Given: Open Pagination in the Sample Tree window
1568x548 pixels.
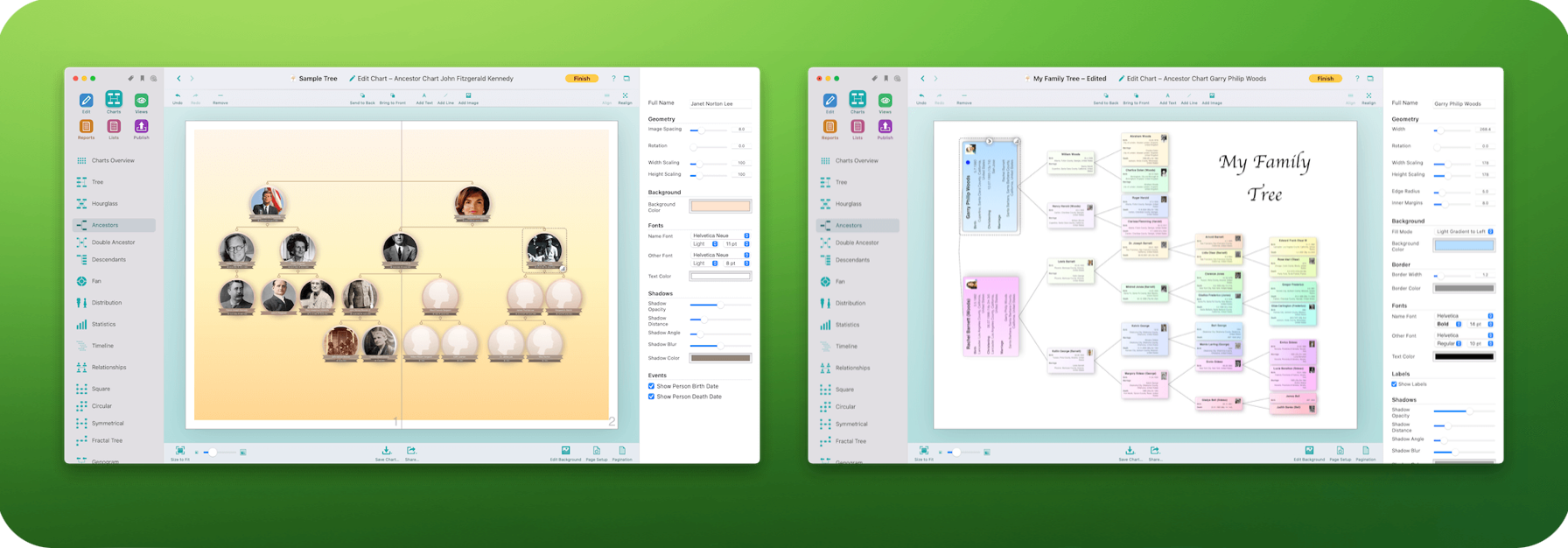Looking at the screenshot, I should pos(622,453).
